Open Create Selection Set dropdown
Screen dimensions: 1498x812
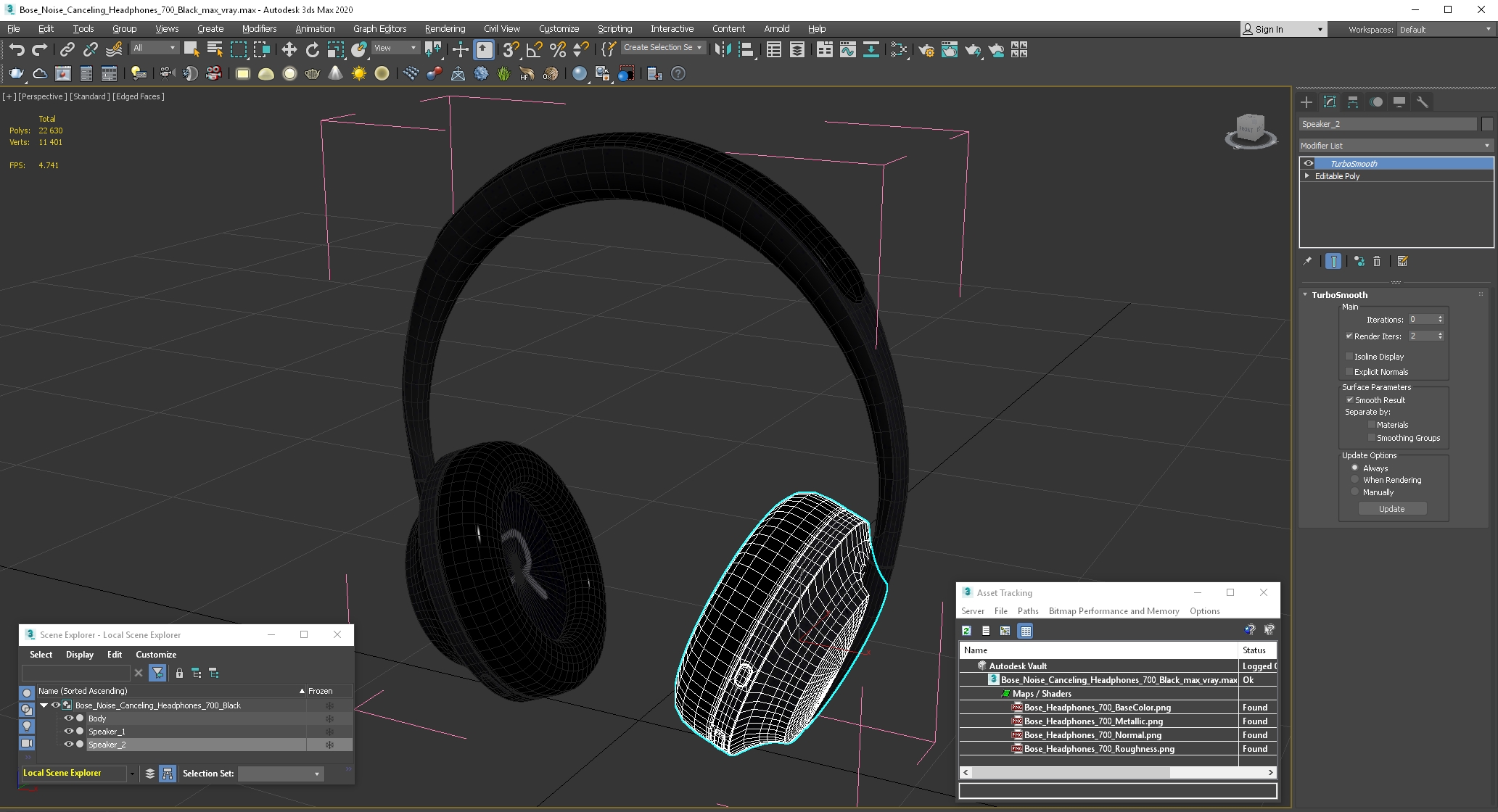pyautogui.click(x=663, y=48)
